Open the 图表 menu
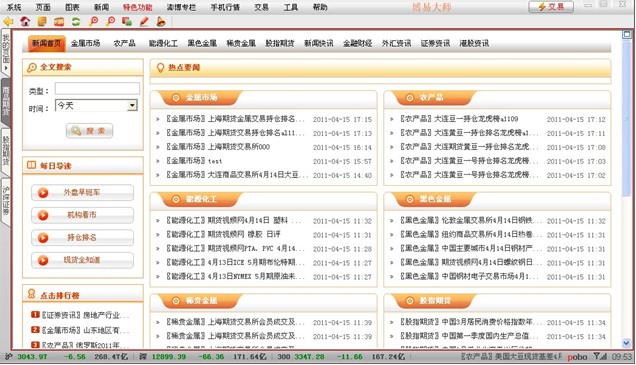The image size is (636, 365). click(72, 7)
